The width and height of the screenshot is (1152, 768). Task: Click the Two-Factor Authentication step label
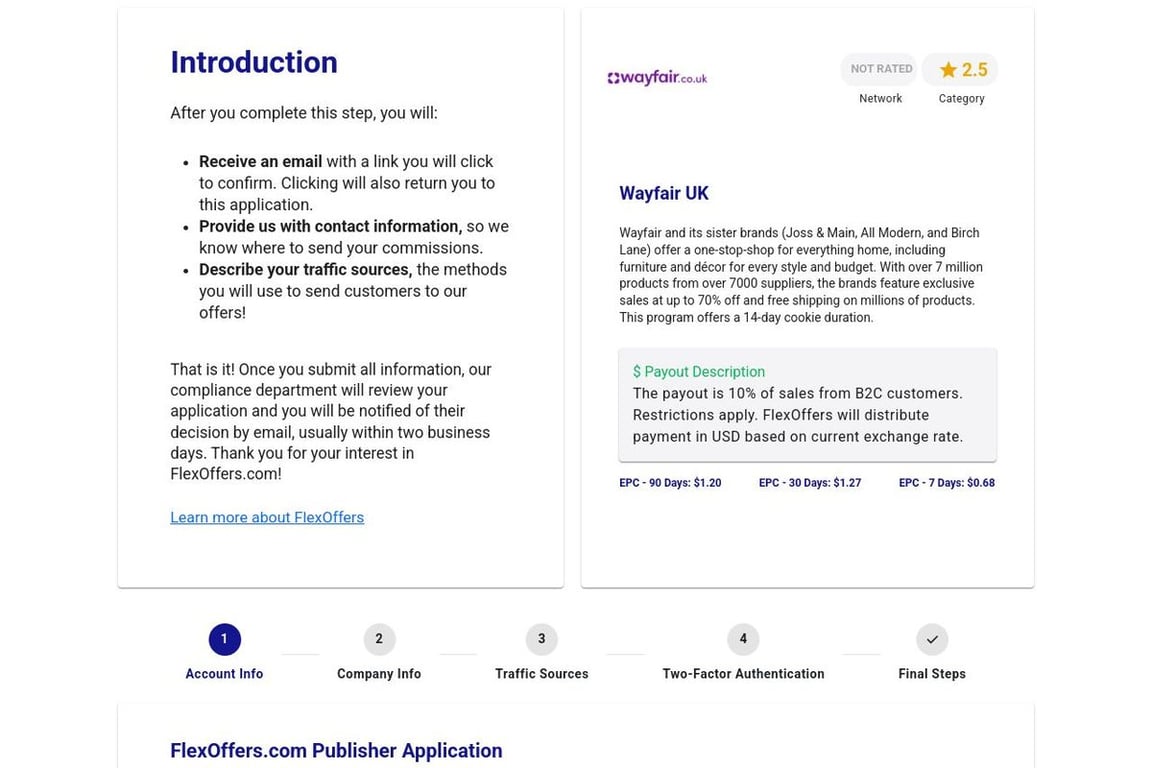pyautogui.click(x=743, y=674)
